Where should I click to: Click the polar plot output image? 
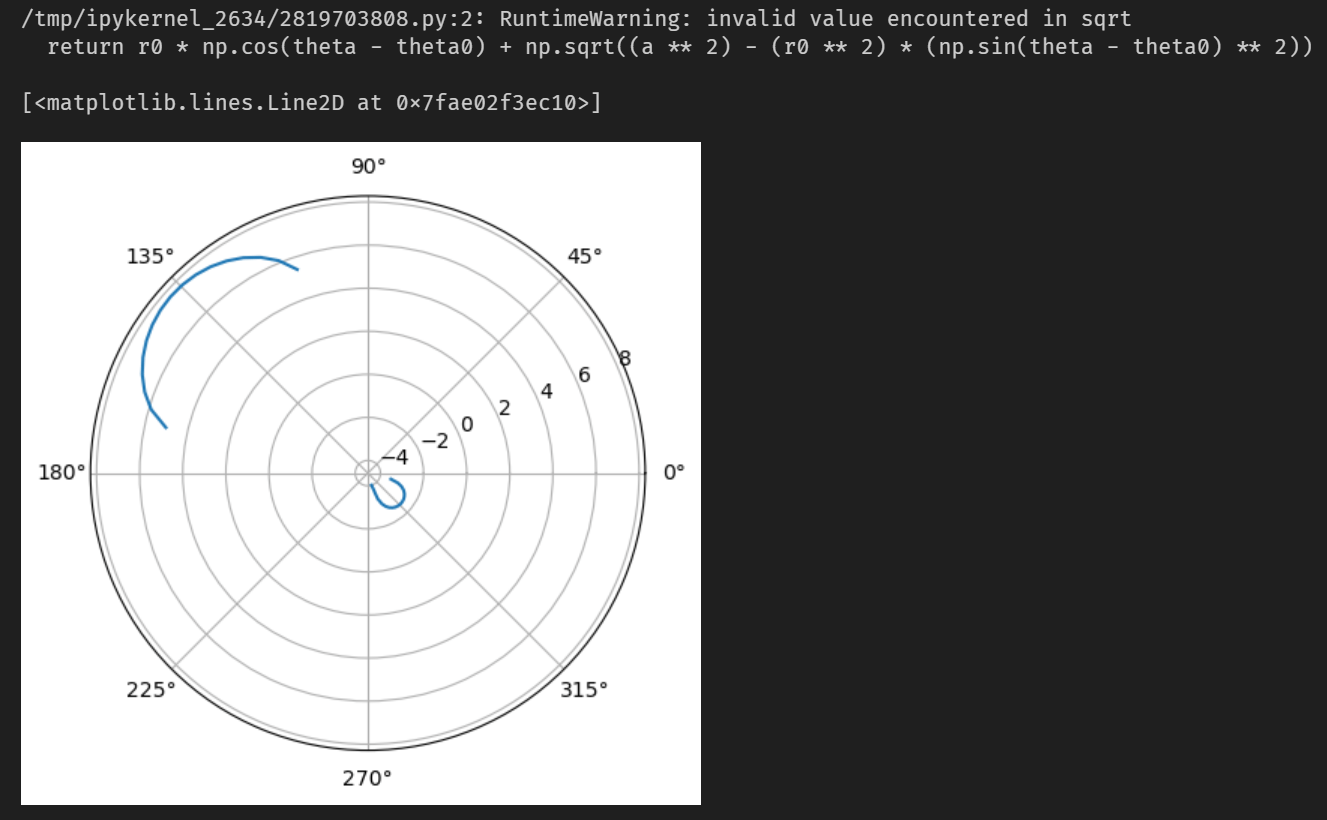(x=361, y=473)
